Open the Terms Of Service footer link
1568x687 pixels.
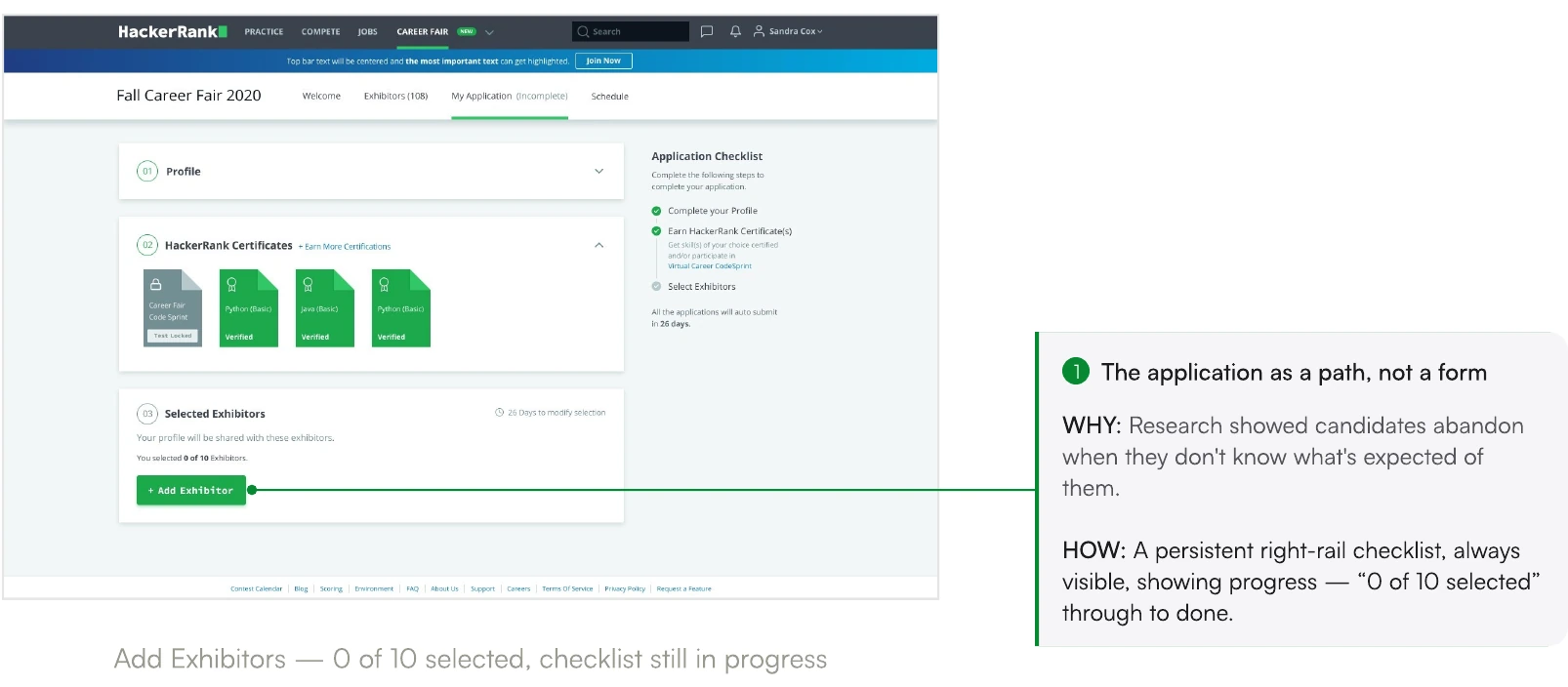pos(567,588)
